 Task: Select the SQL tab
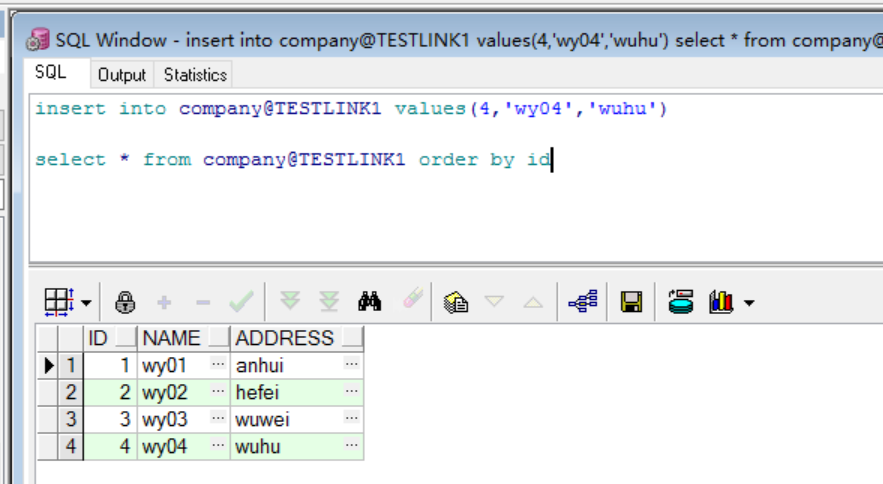click(50, 73)
